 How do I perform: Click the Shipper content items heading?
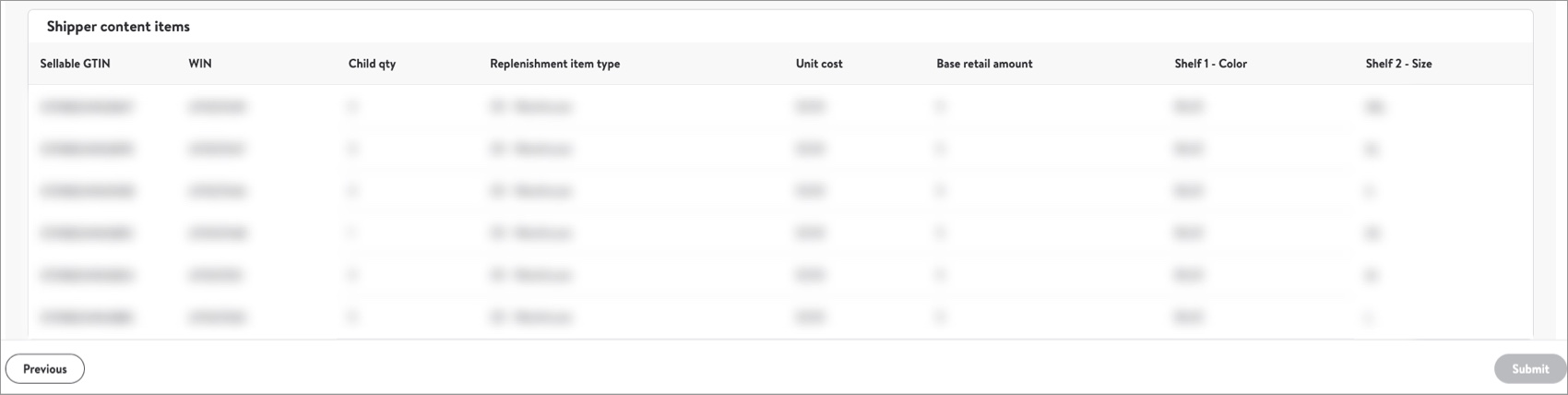point(118,27)
